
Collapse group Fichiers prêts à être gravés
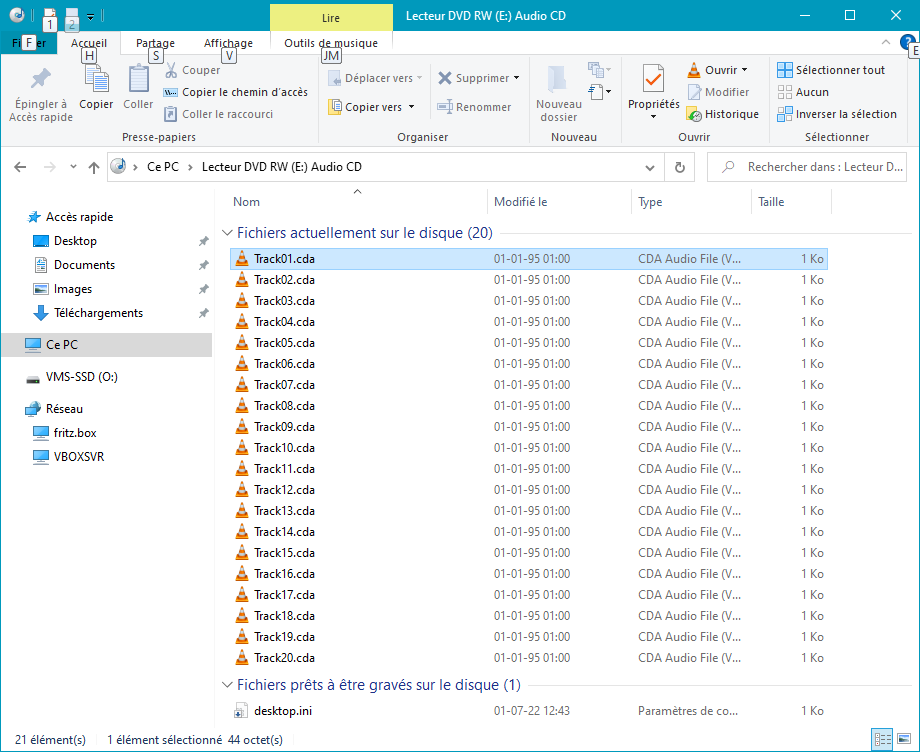[228, 685]
